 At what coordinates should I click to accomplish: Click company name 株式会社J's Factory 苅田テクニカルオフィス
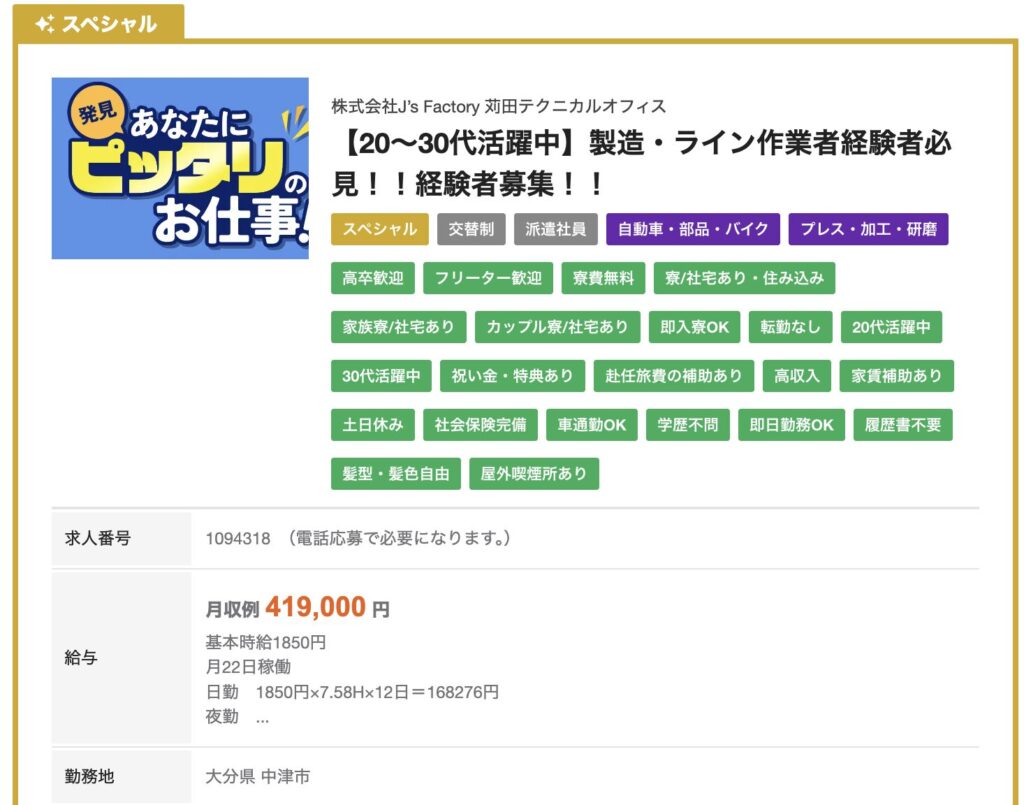click(498, 106)
